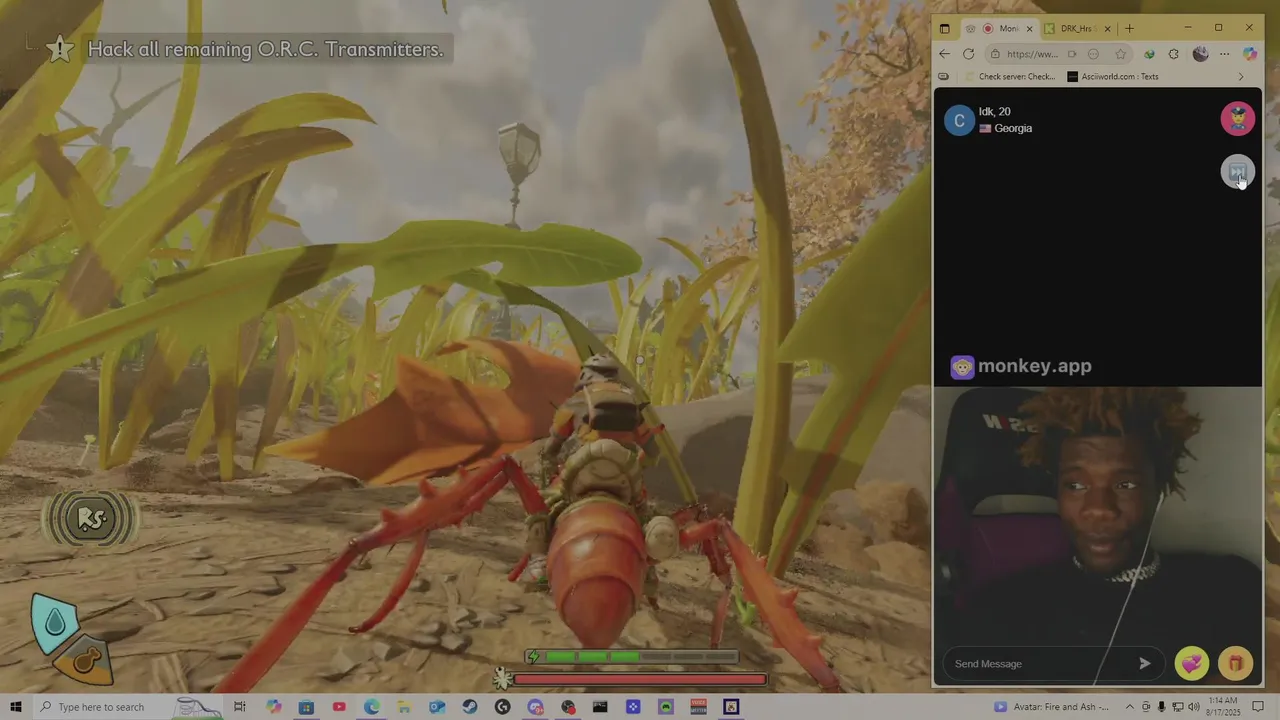
Task: Click the monkey.app logo
Action: coord(1021,366)
